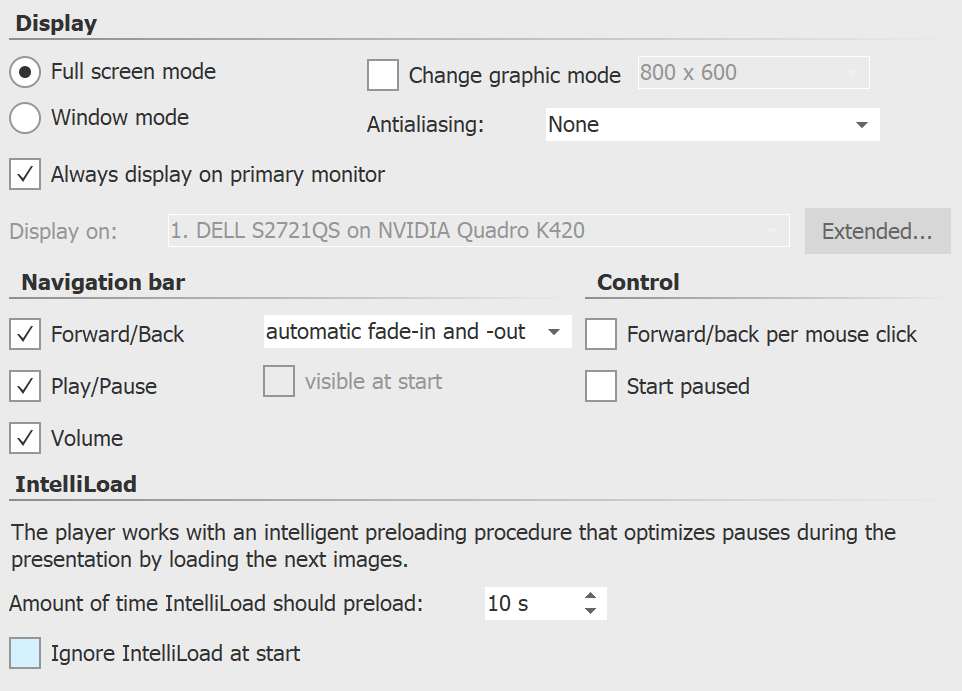Click the Display section header
The image size is (962, 691).
pos(56,22)
